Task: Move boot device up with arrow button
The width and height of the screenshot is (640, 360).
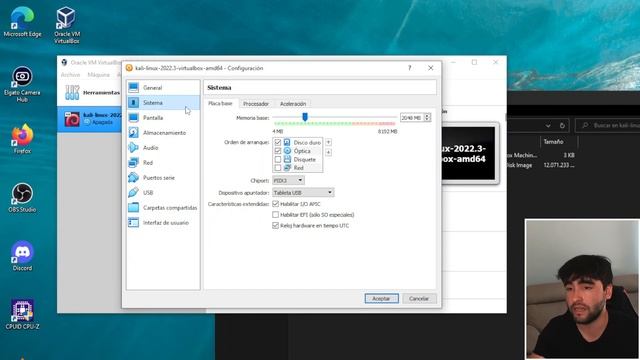Action: pos(329,142)
